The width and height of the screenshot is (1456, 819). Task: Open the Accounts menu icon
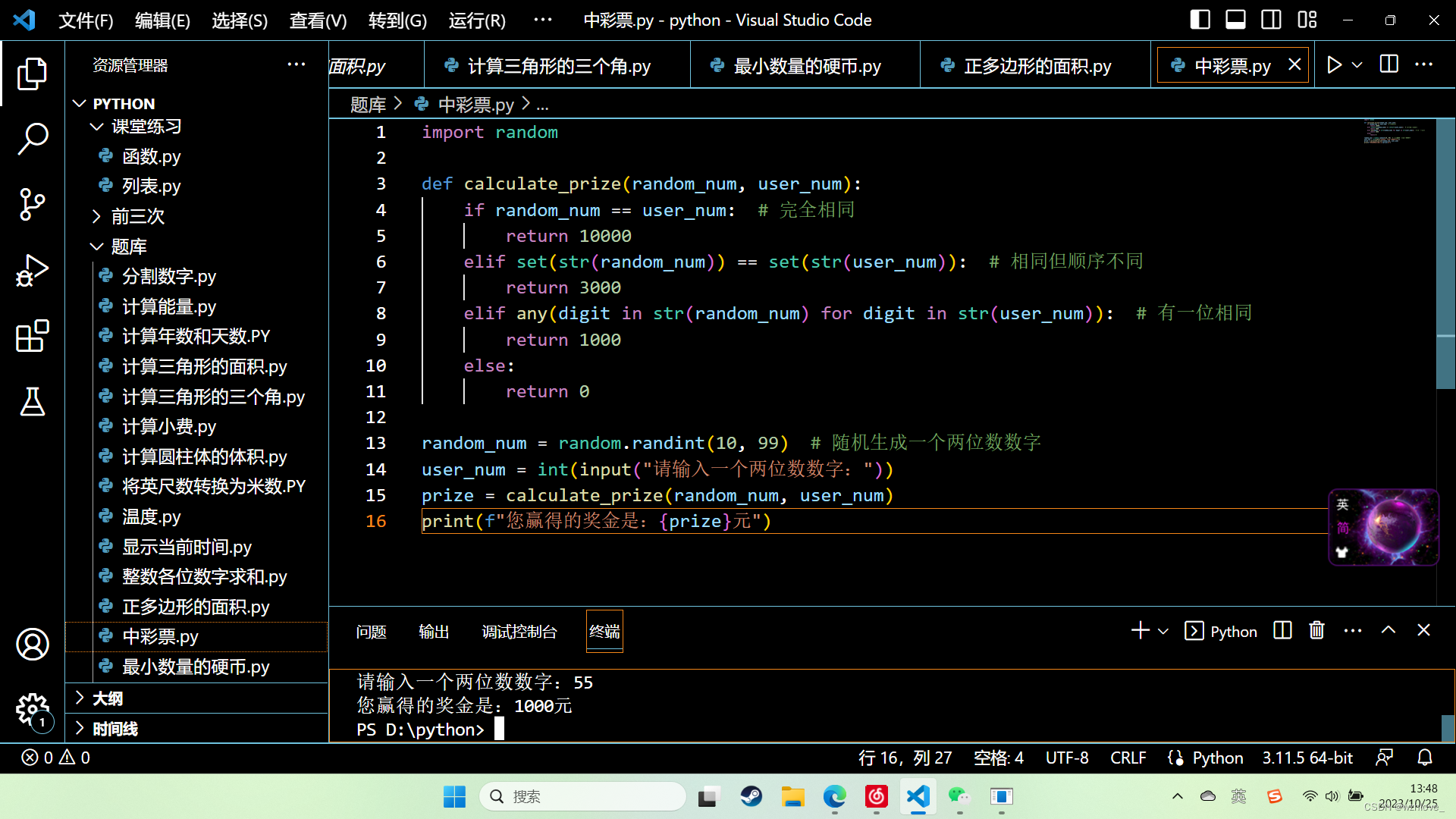coord(32,644)
